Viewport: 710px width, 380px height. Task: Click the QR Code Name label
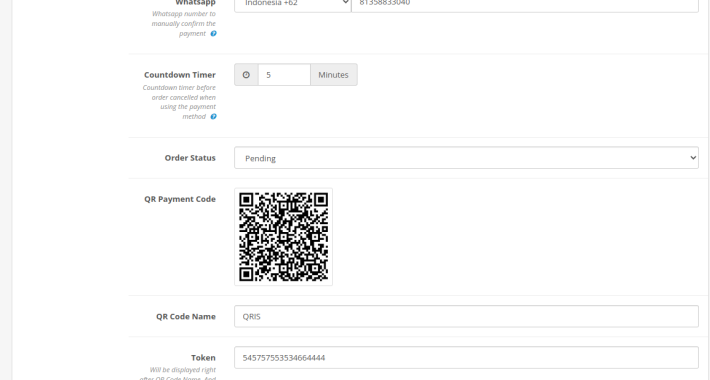(186, 316)
